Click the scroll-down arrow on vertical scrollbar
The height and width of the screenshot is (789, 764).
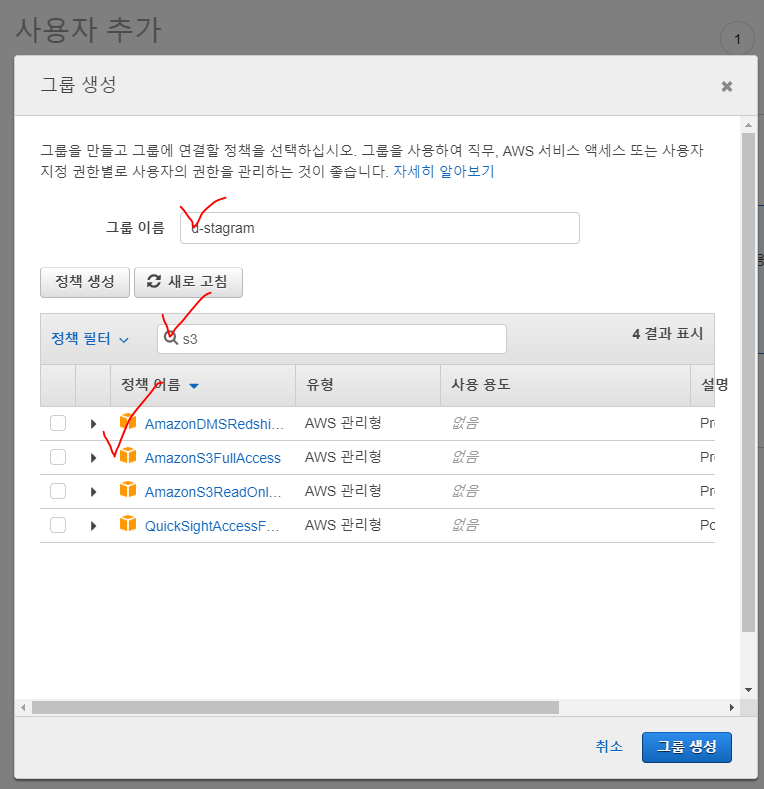tap(748, 690)
